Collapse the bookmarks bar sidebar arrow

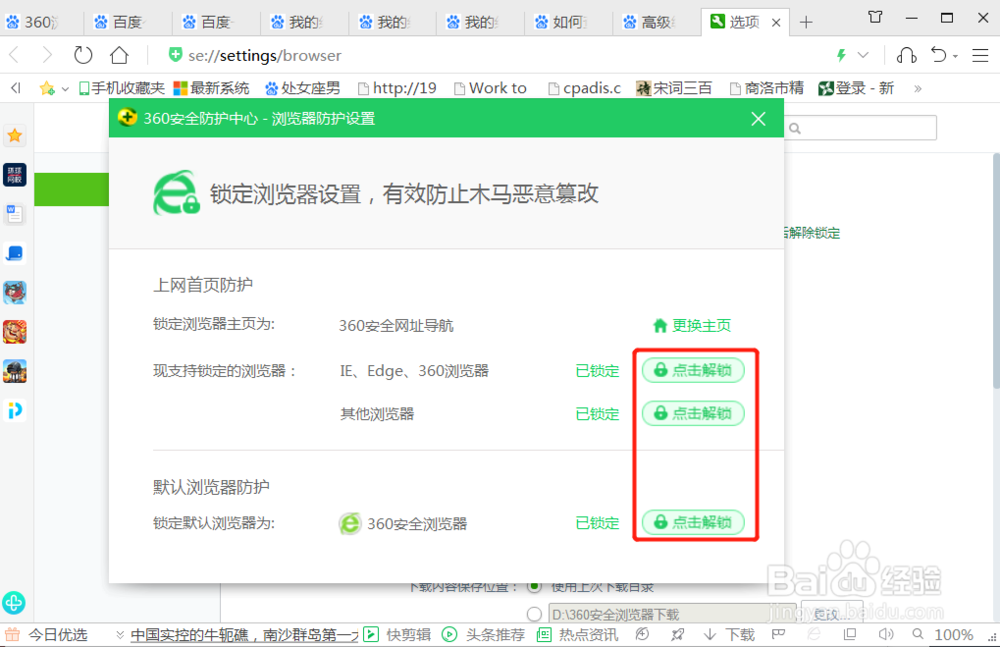pyautogui.click(x=16, y=88)
